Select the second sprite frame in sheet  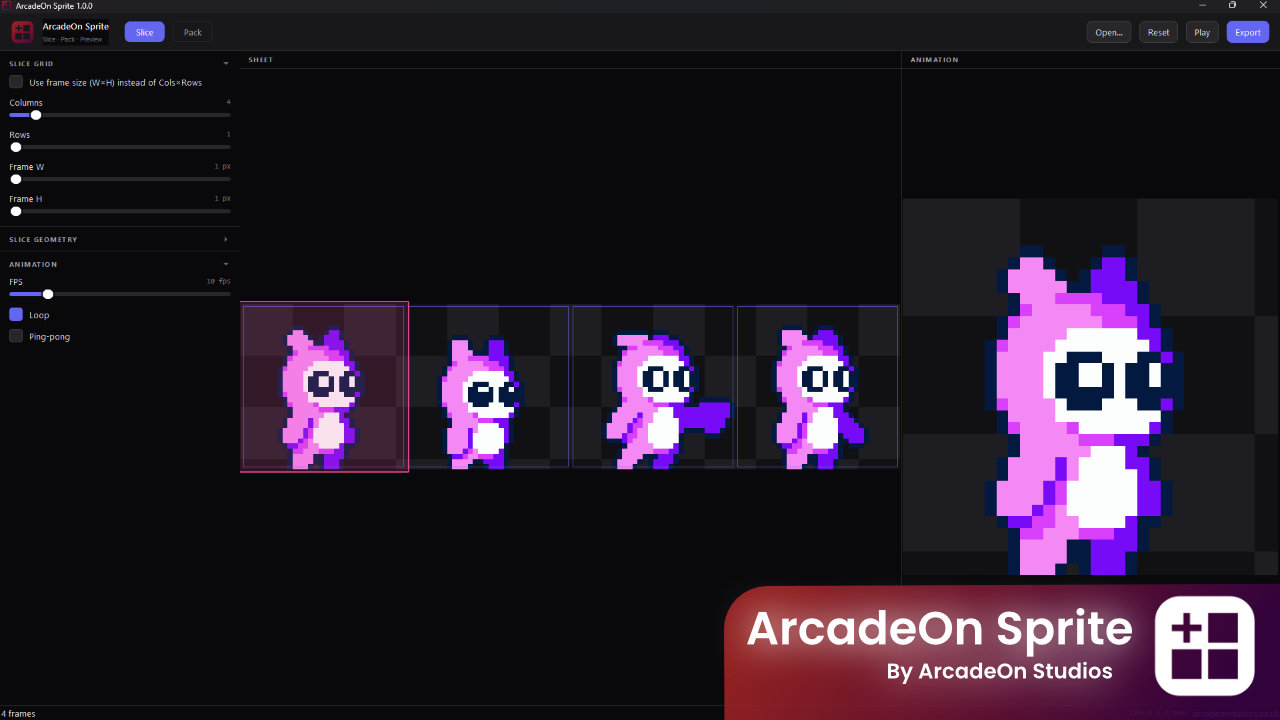pyautogui.click(x=488, y=387)
